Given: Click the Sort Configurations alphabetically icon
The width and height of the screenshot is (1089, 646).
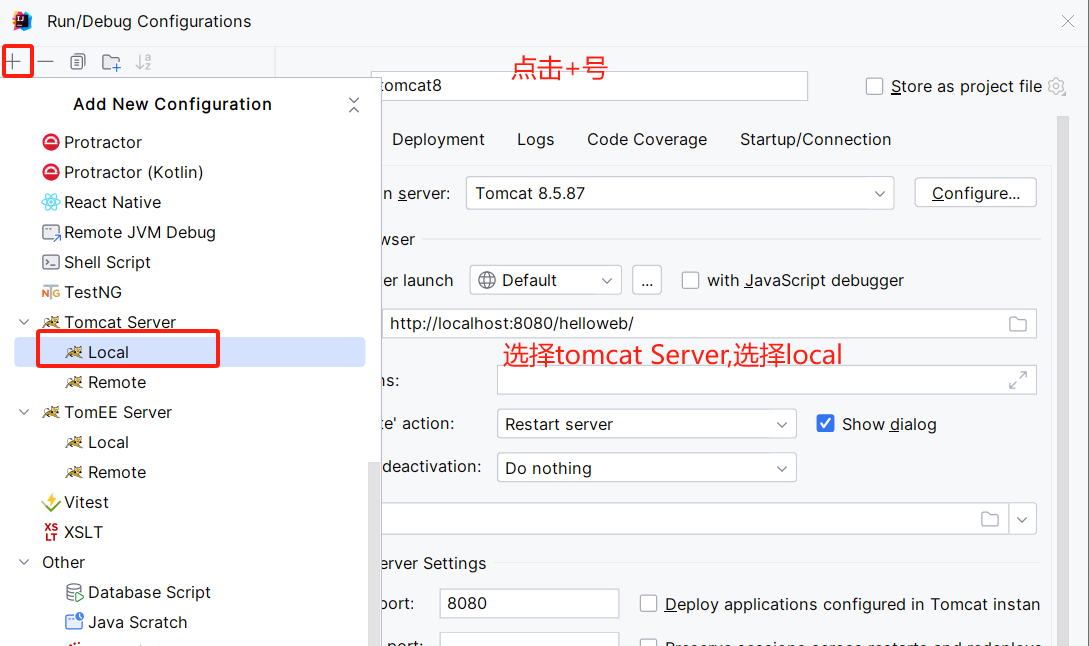Looking at the screenshot, I should (143, 62).
